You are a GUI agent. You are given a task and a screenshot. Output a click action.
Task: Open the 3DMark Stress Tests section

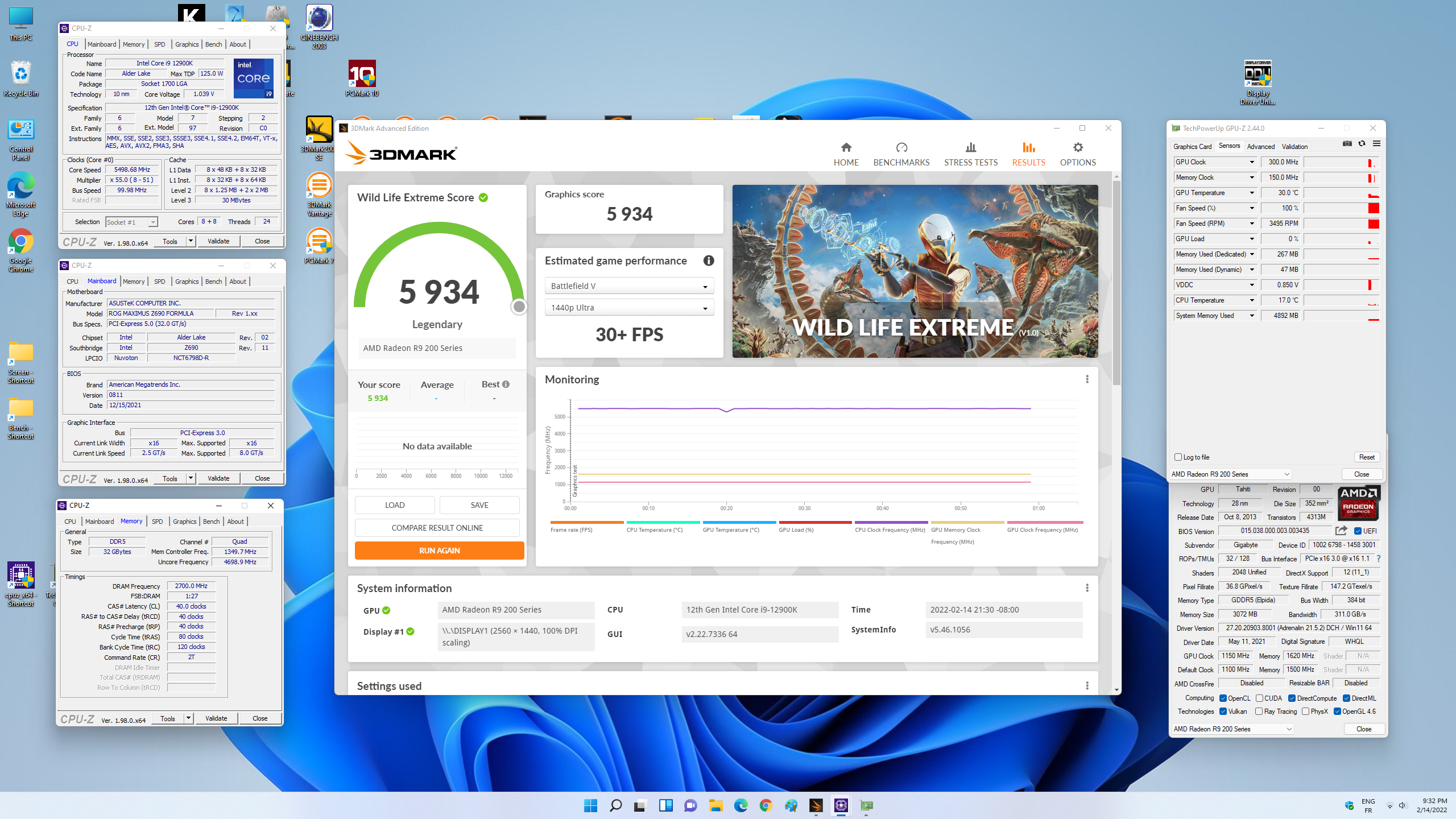[x=970, y=154]
